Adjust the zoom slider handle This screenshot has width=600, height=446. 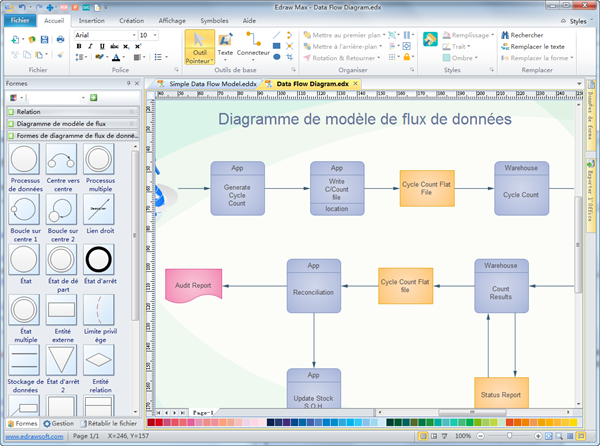[509, 436]
